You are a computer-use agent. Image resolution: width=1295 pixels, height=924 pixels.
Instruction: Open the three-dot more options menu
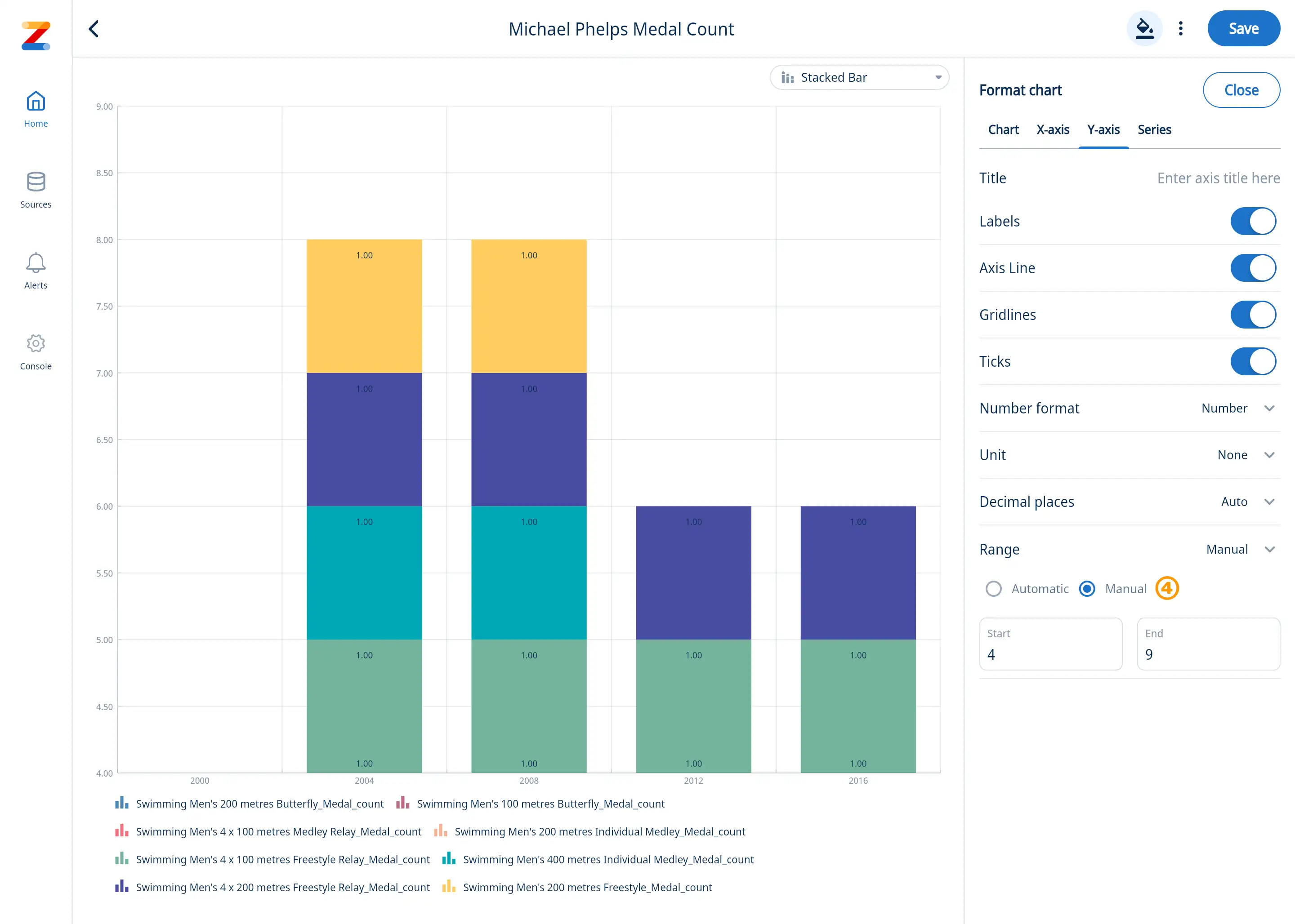pyautogui.click(x=1181, y=28)
